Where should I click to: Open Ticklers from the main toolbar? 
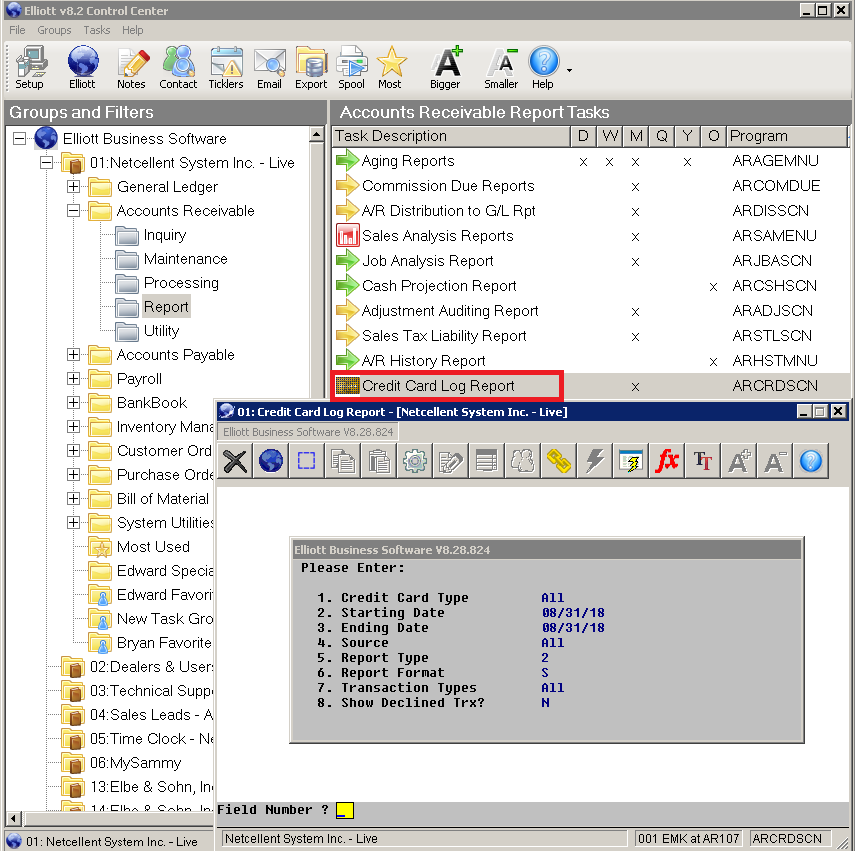[x=226, y=68]
